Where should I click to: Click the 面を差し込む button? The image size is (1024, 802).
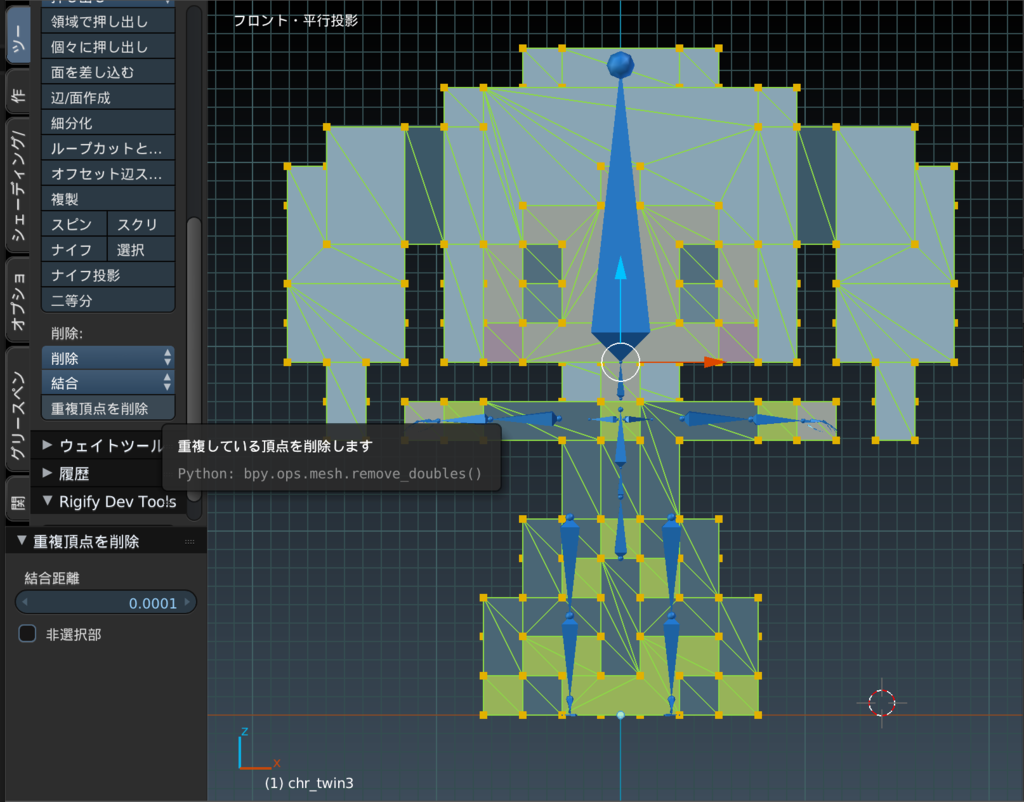click(108, 72)
